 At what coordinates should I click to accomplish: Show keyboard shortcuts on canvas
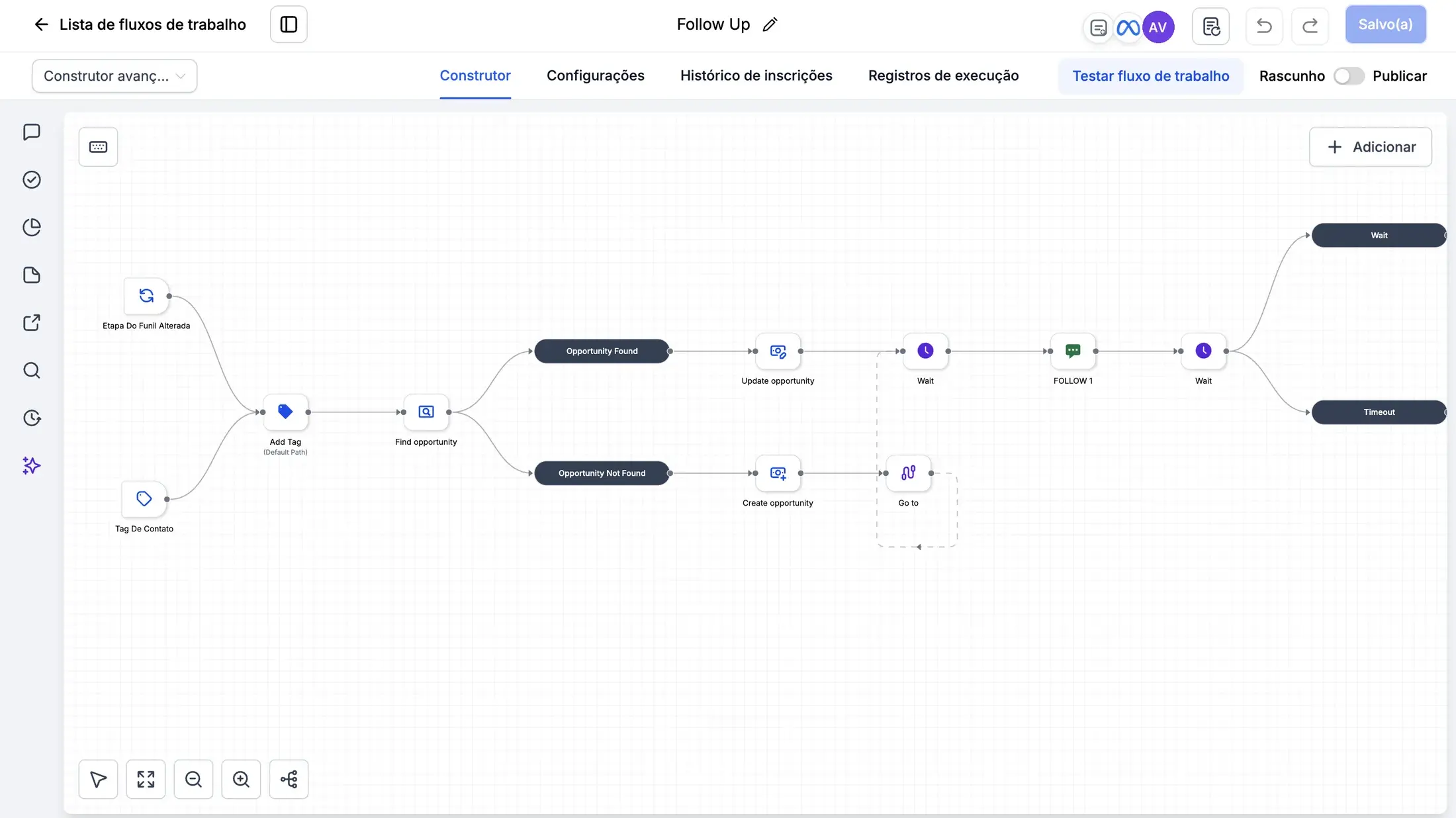coord(98,147)
